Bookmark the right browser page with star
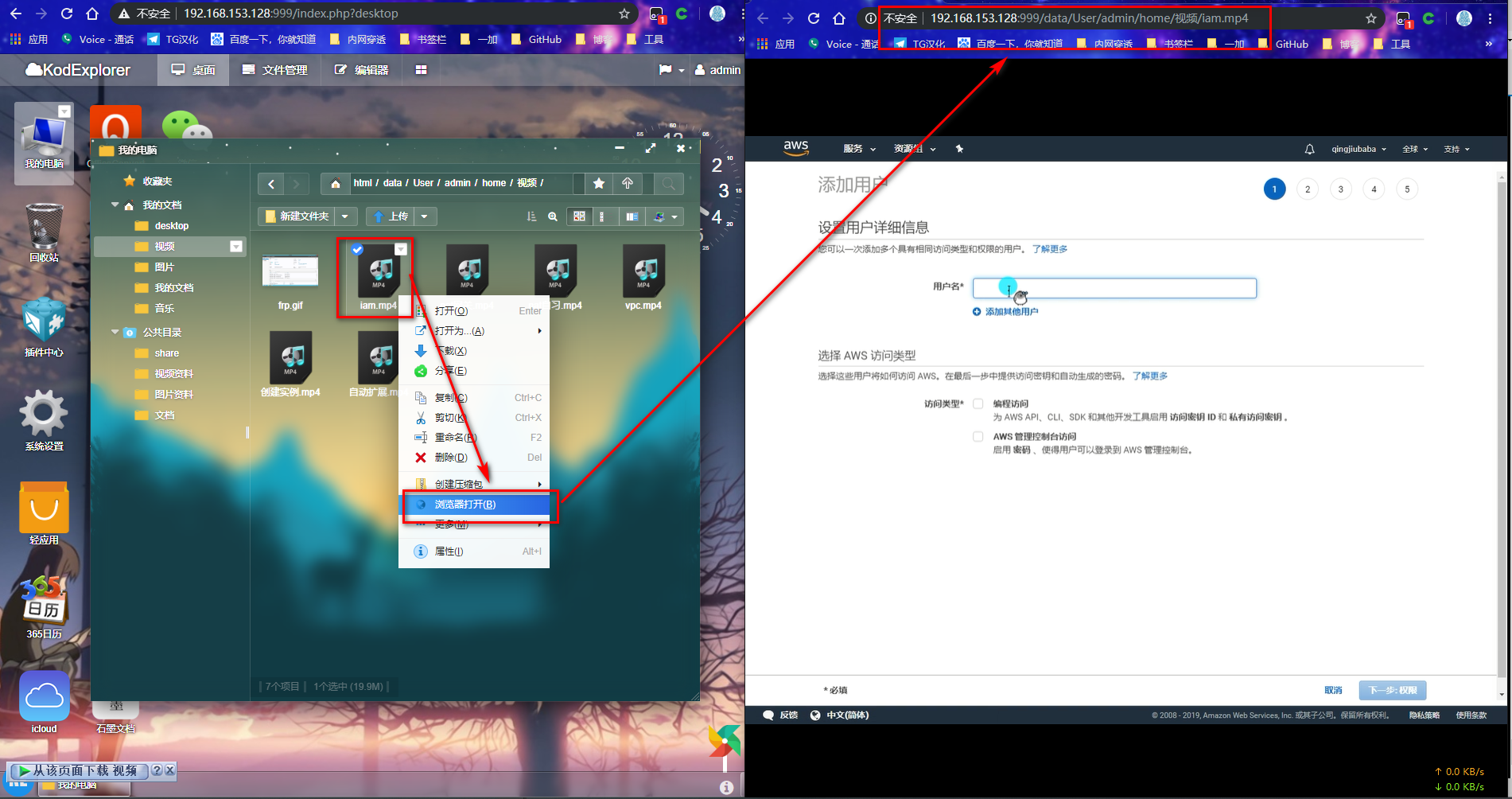The height and width of the screenshot is (799, 1512). pos(1371,18)
